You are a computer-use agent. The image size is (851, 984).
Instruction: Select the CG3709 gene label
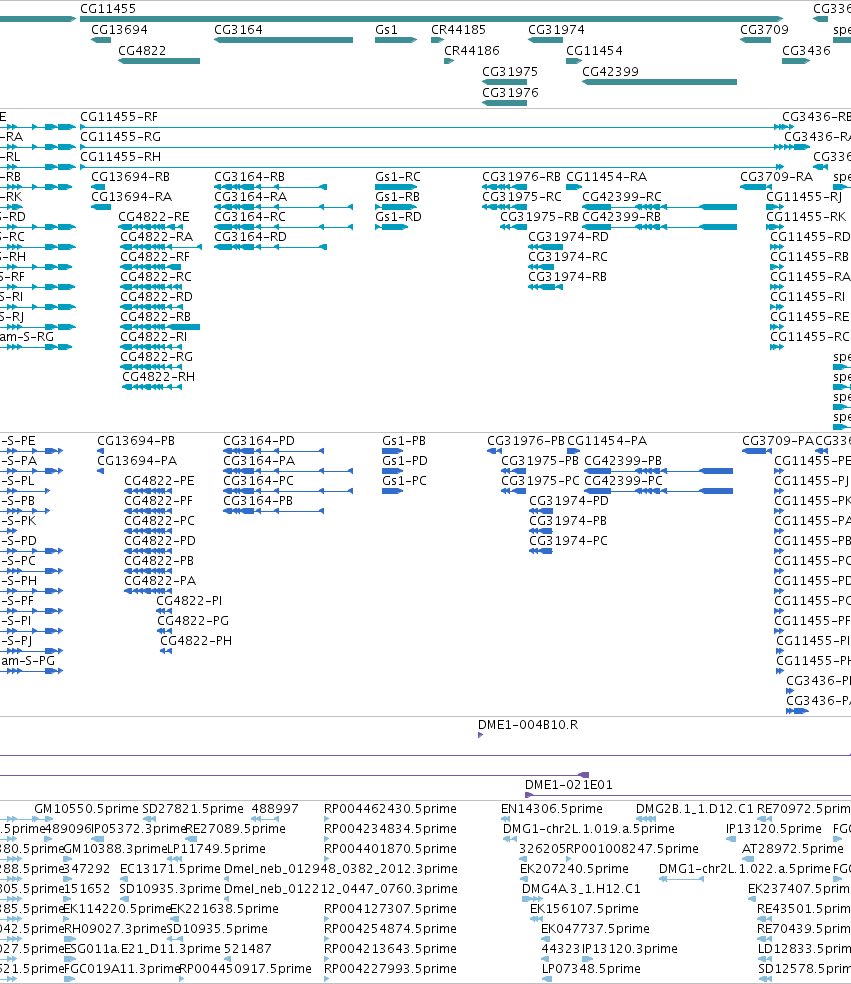pyautogui.click(x=764, y=29)
